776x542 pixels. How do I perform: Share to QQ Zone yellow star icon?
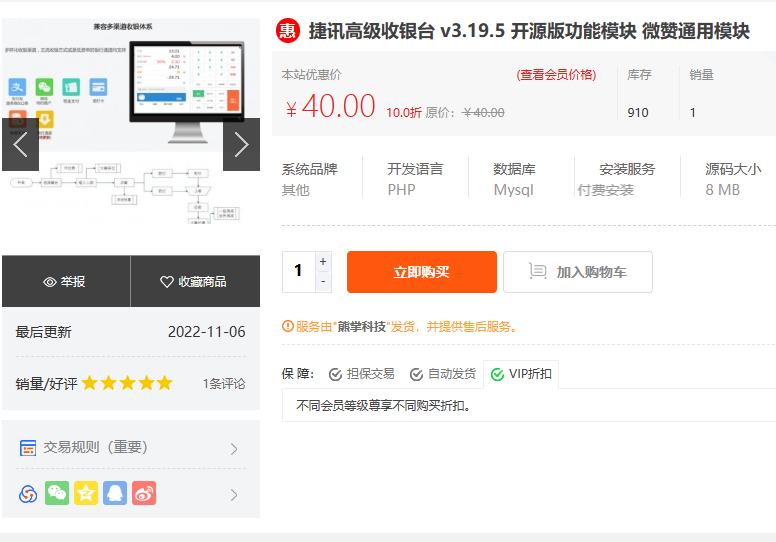(86, 493)
